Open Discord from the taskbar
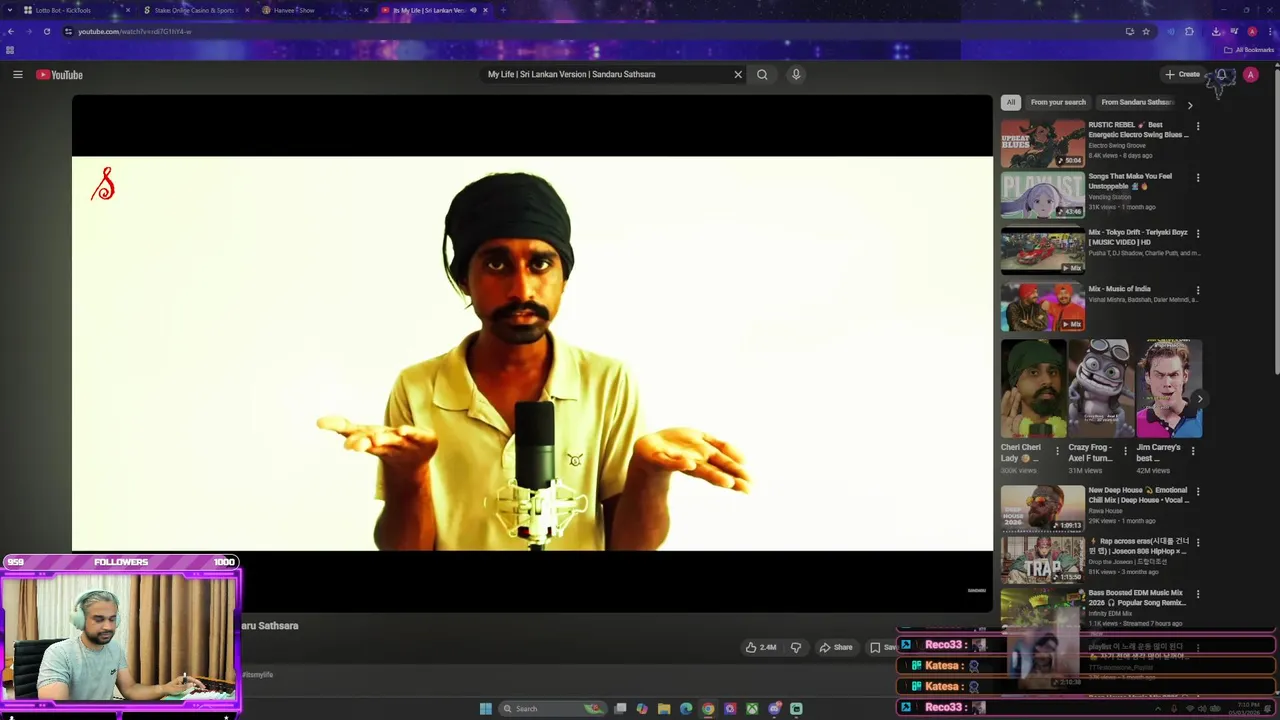This screenshot has width=1280, height=720. (x=774, y=709)
